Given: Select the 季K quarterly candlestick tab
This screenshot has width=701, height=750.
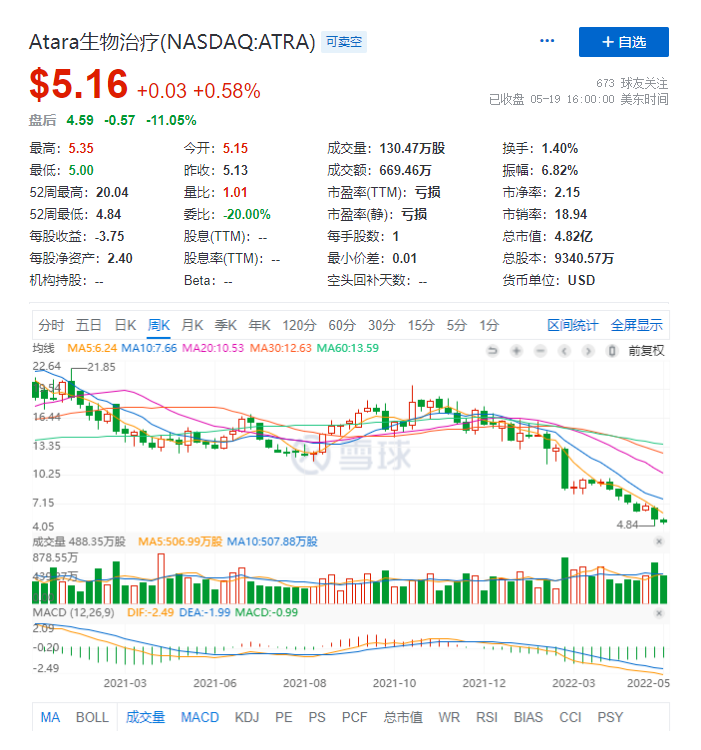Looking at the screenshot, I should coord(226,325).
